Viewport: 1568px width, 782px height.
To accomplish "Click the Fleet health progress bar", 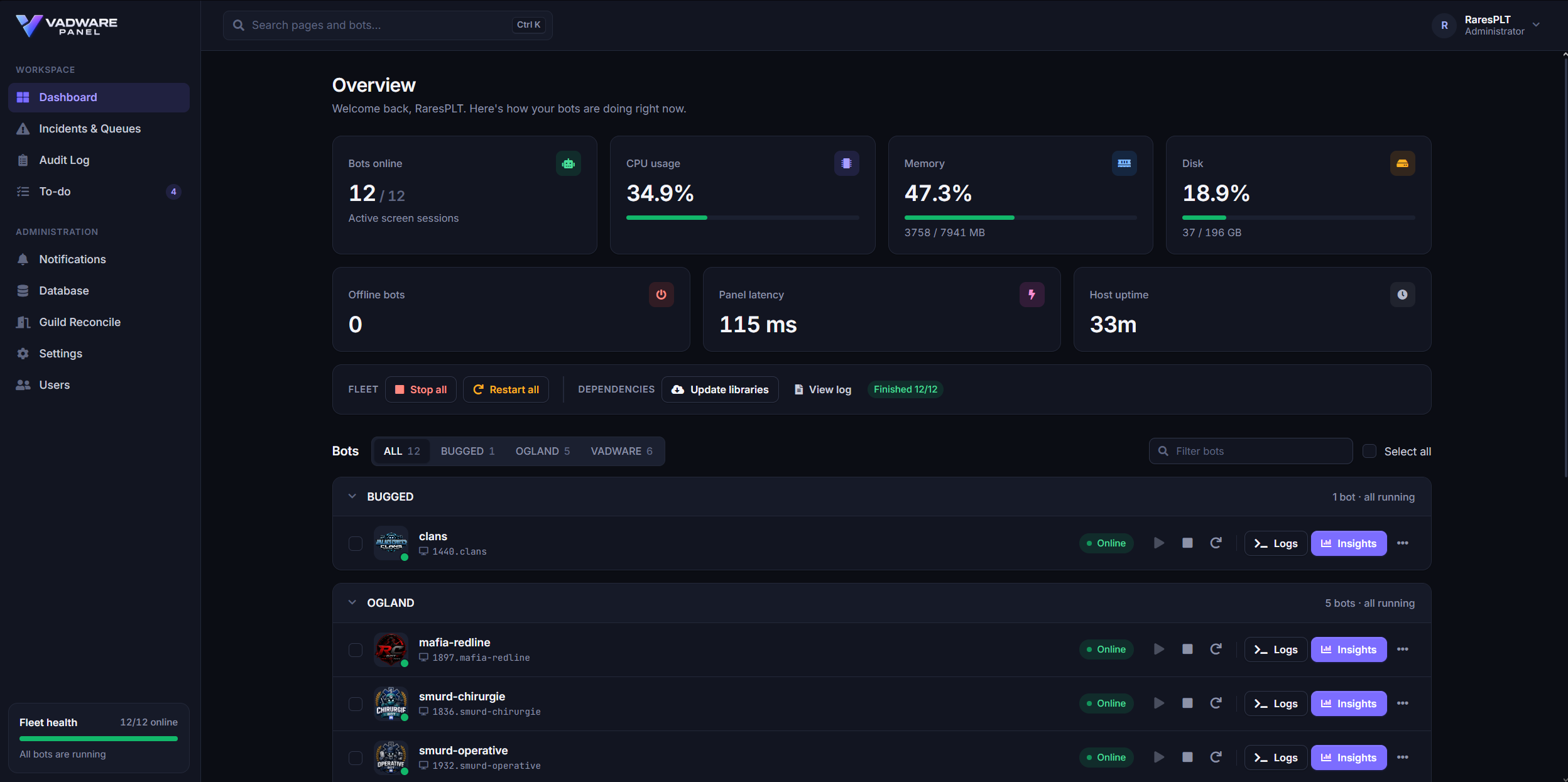I will click(99, 739).
